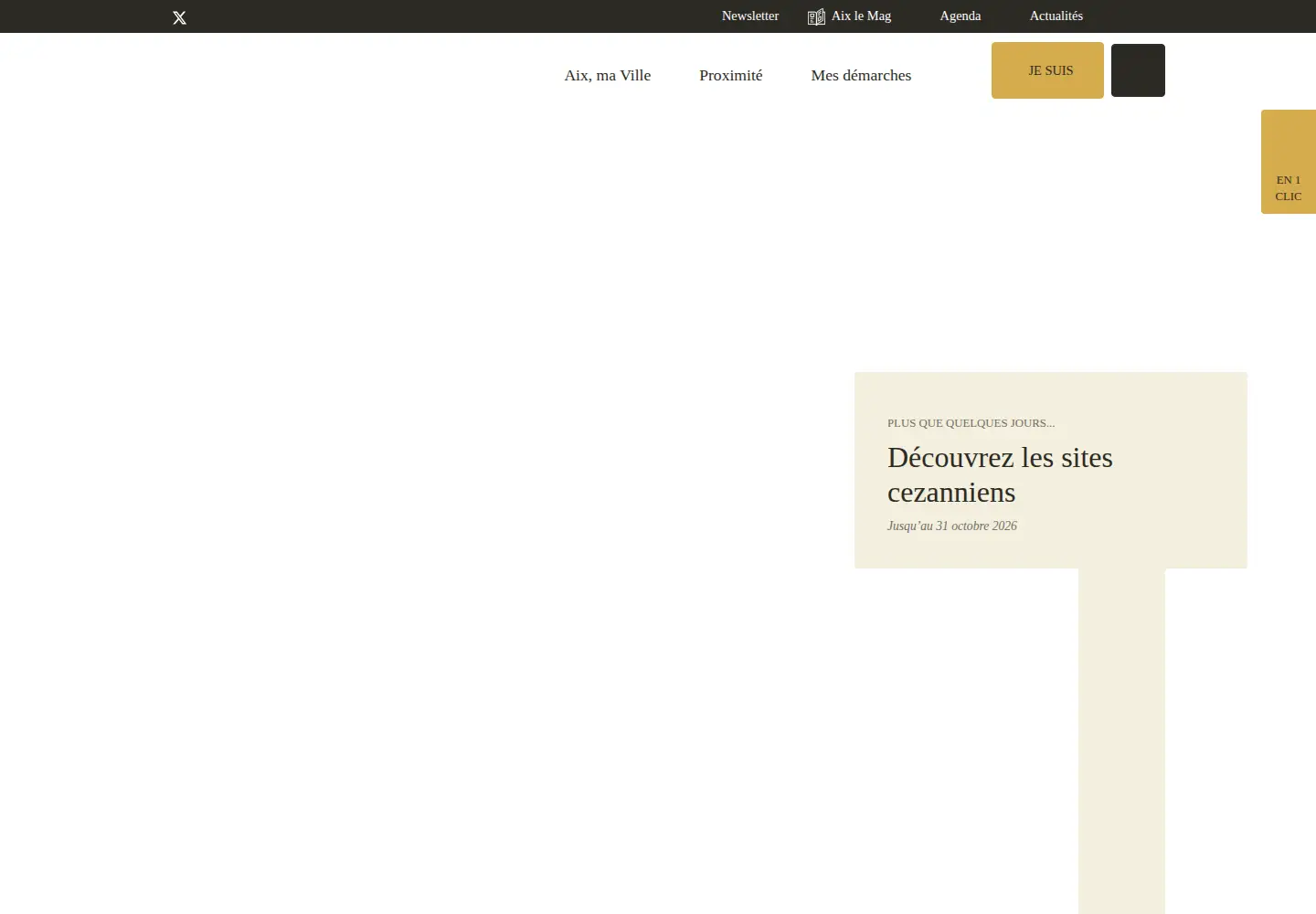Open the EN 1 CLIC side tab
This screenshot has height=914, width=1316.
pyautogui.click(x=1289, y=162)
